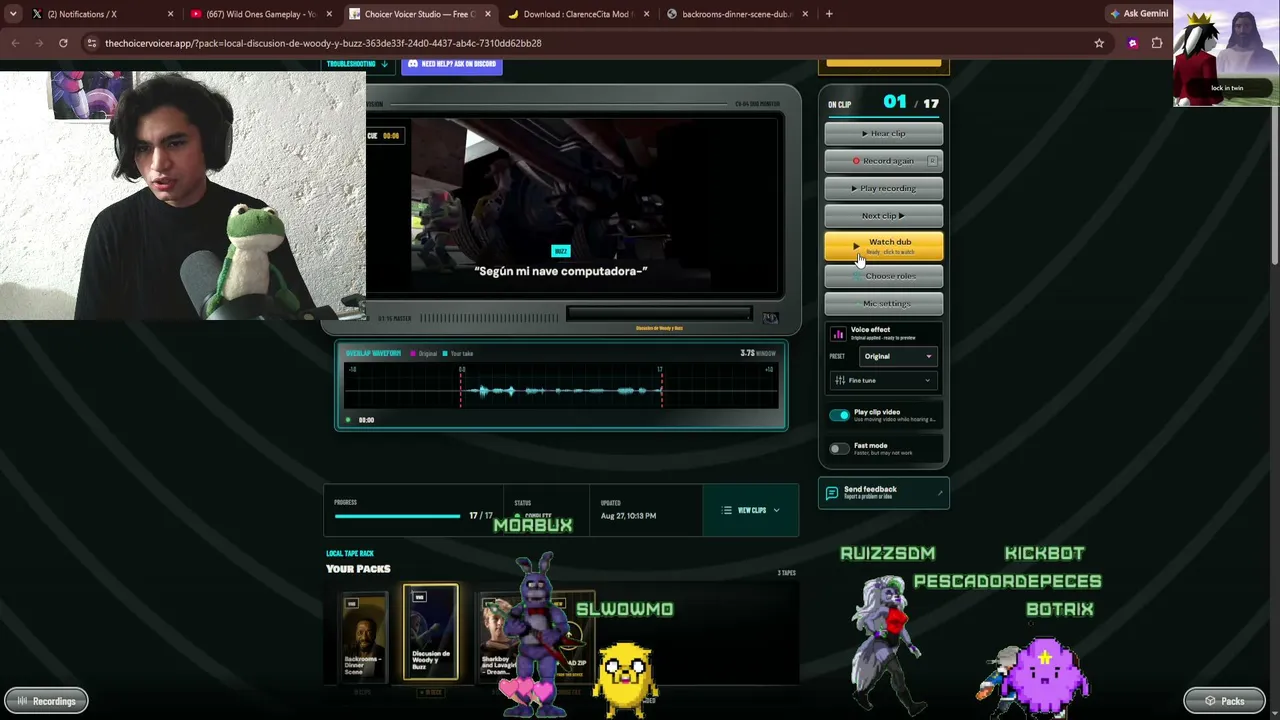This screenshot has height=720, width=1280.
Task: Click the Your Packs heading
Action: click(x=358, y=569)
